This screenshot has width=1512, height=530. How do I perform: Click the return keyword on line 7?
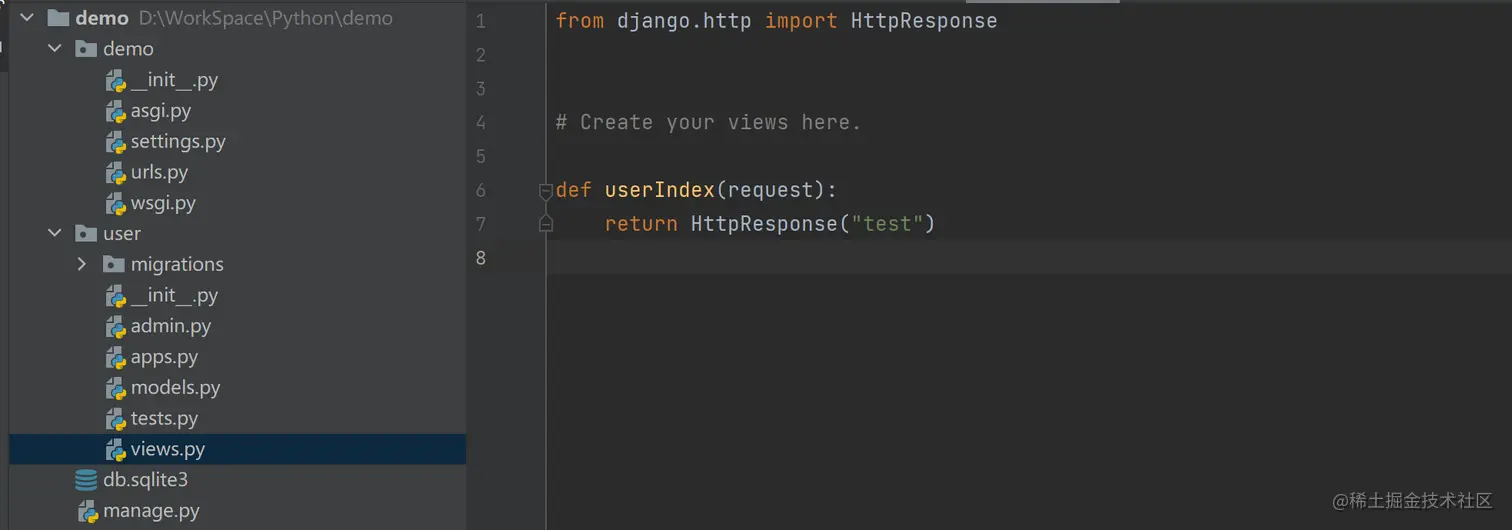point(641,224)
